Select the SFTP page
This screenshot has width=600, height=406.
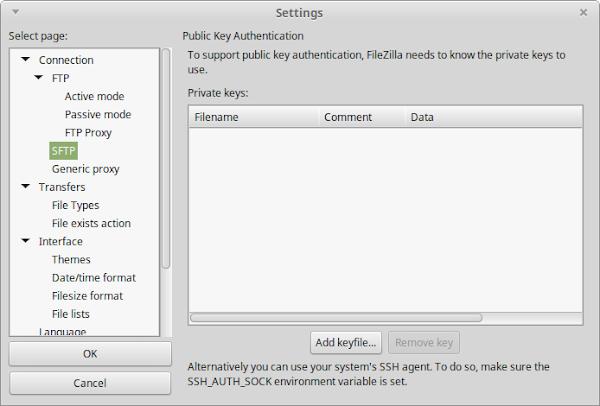pos(64,151)
